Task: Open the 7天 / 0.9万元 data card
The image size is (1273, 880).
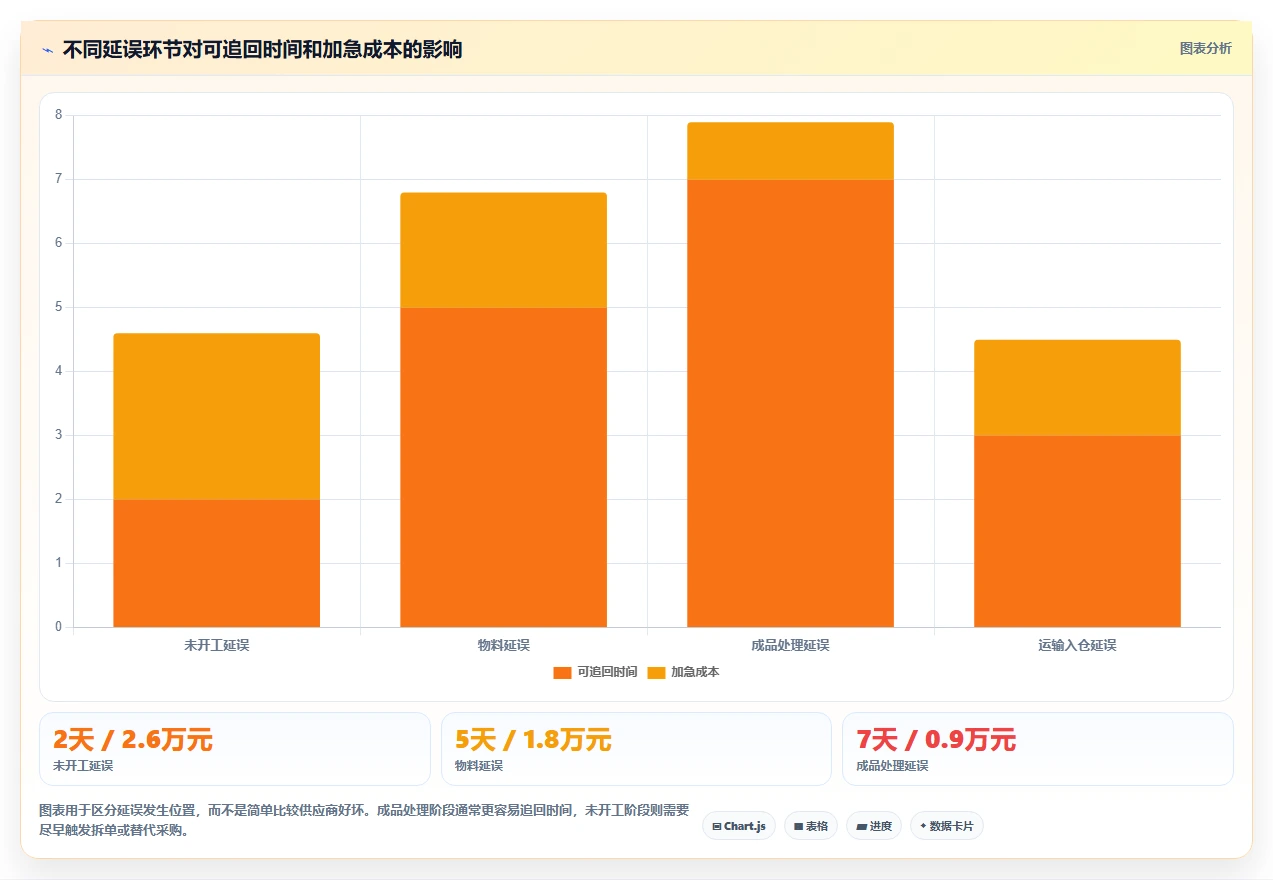Action: (1038, 749)
